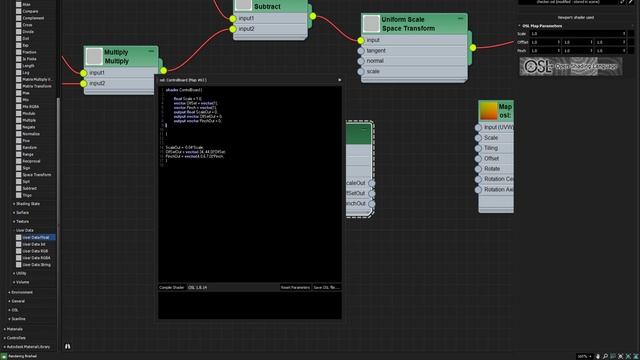640x360 pixels.
Task: Collapse the Multiply node with its minus button
Action: pos(151,51)
